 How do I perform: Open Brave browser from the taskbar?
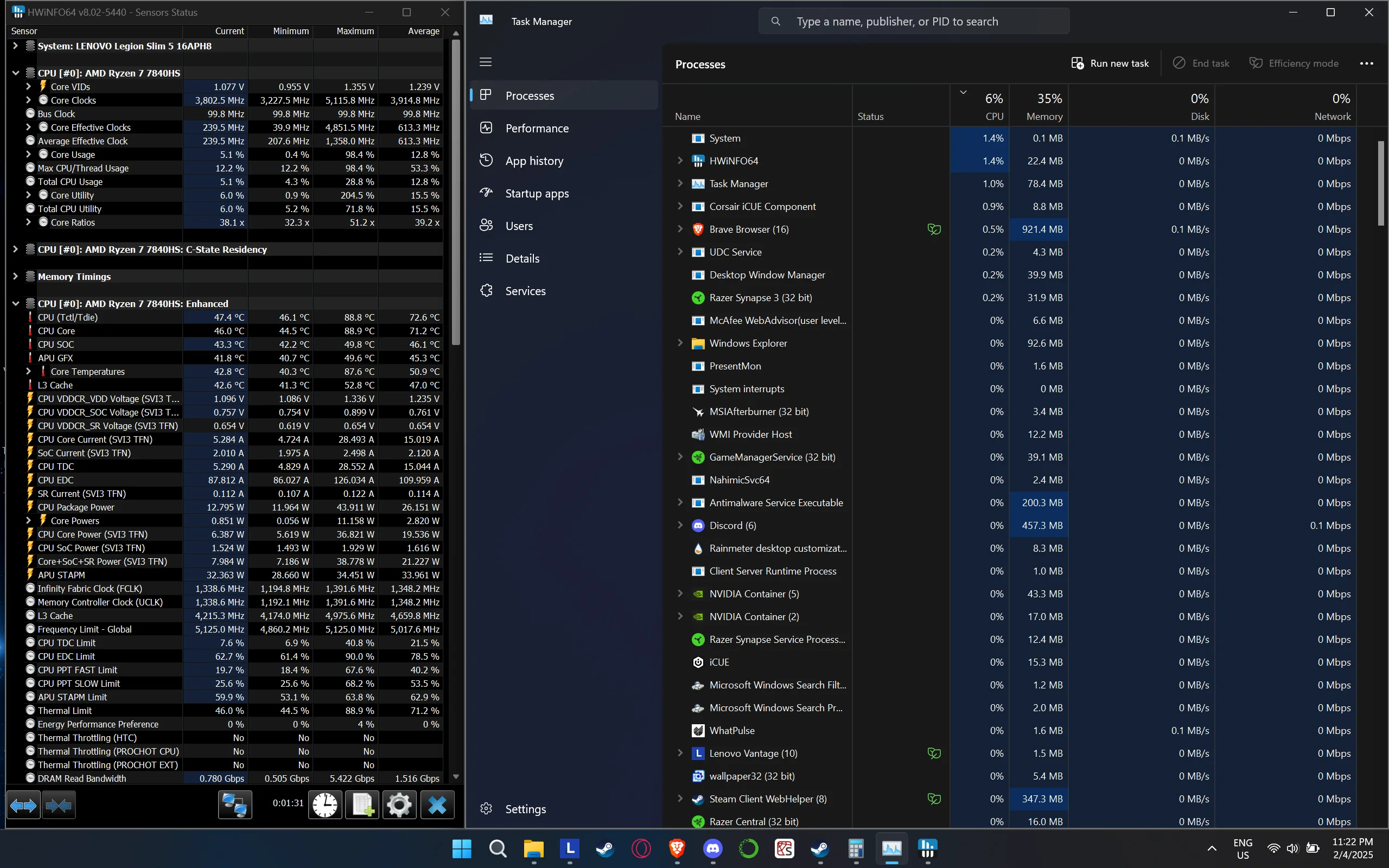(677, 848)
